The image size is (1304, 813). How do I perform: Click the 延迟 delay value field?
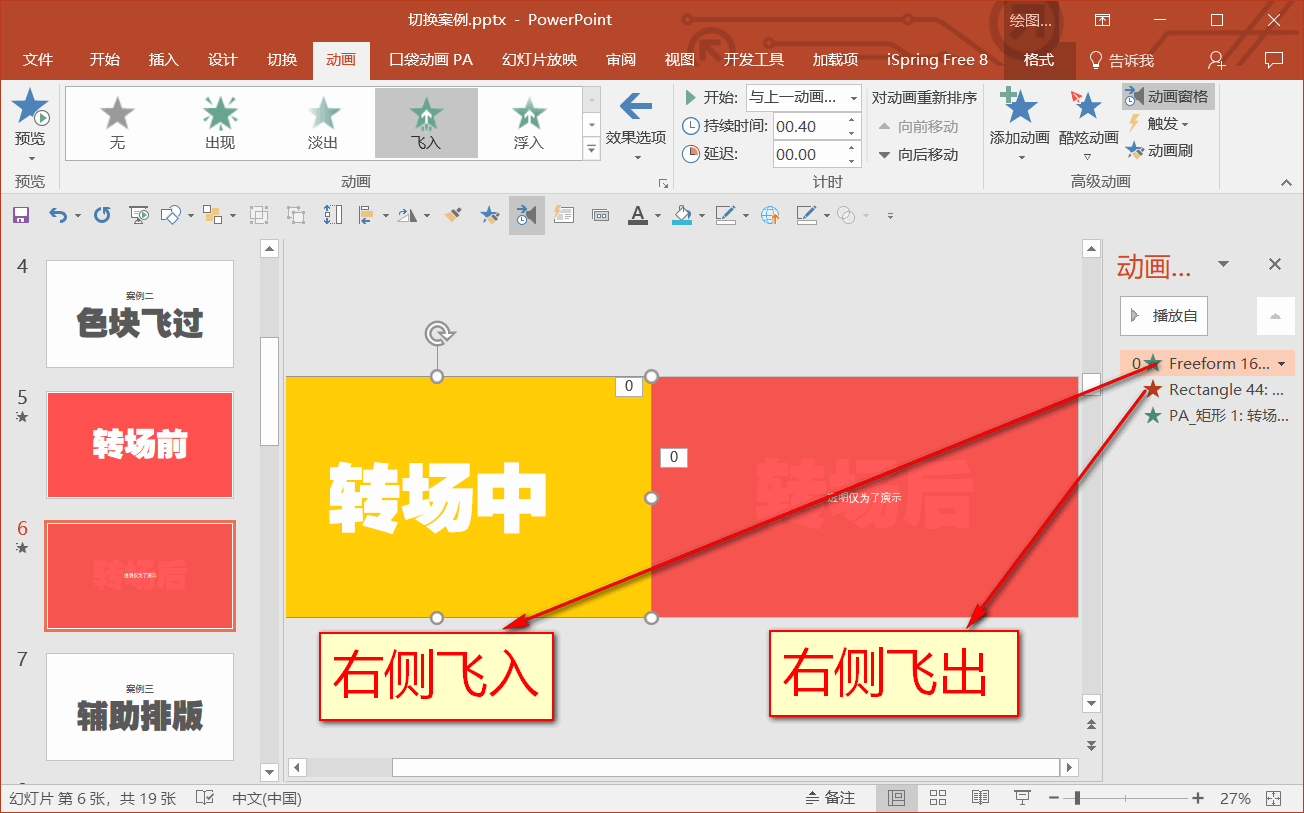809,154
